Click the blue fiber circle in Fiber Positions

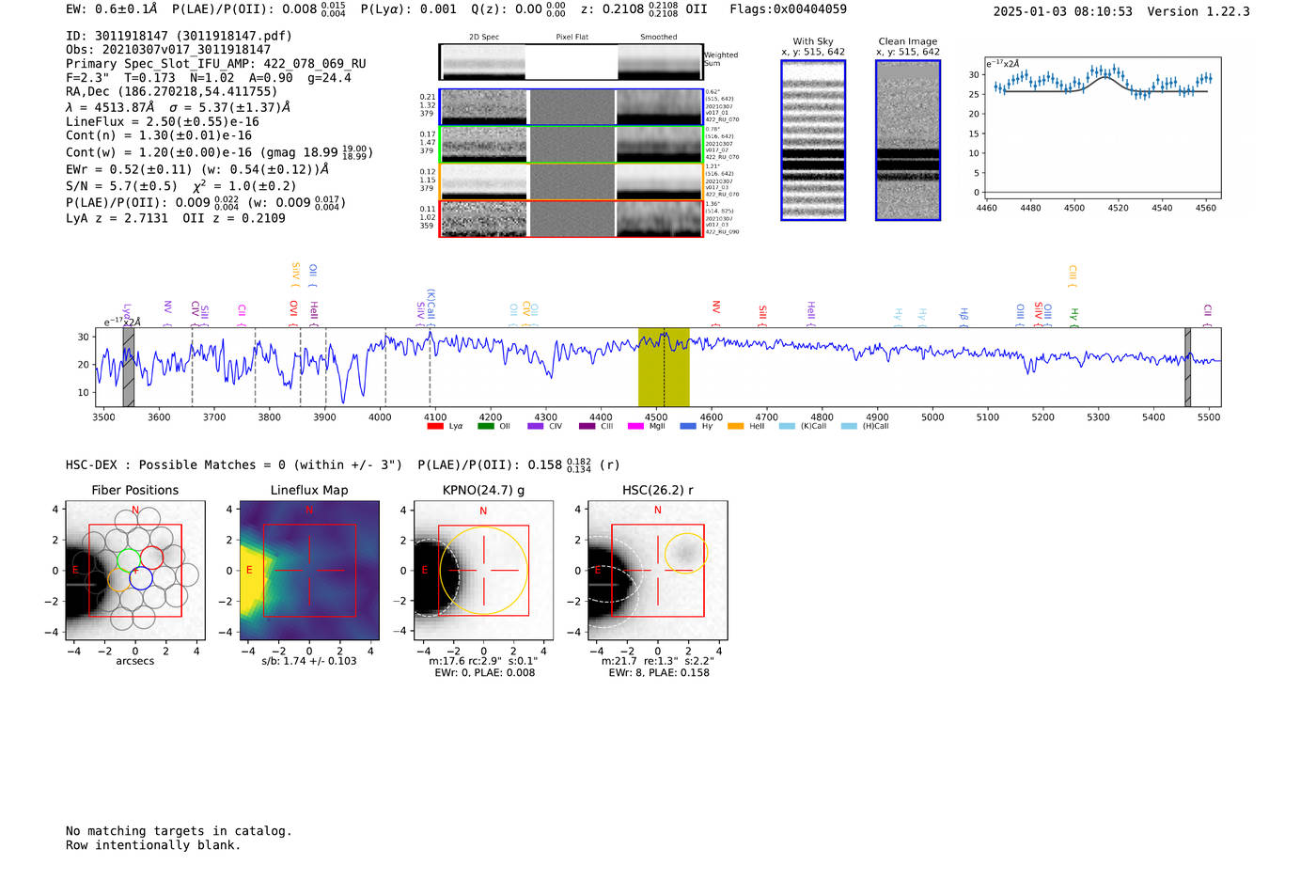tap(141, 578)
